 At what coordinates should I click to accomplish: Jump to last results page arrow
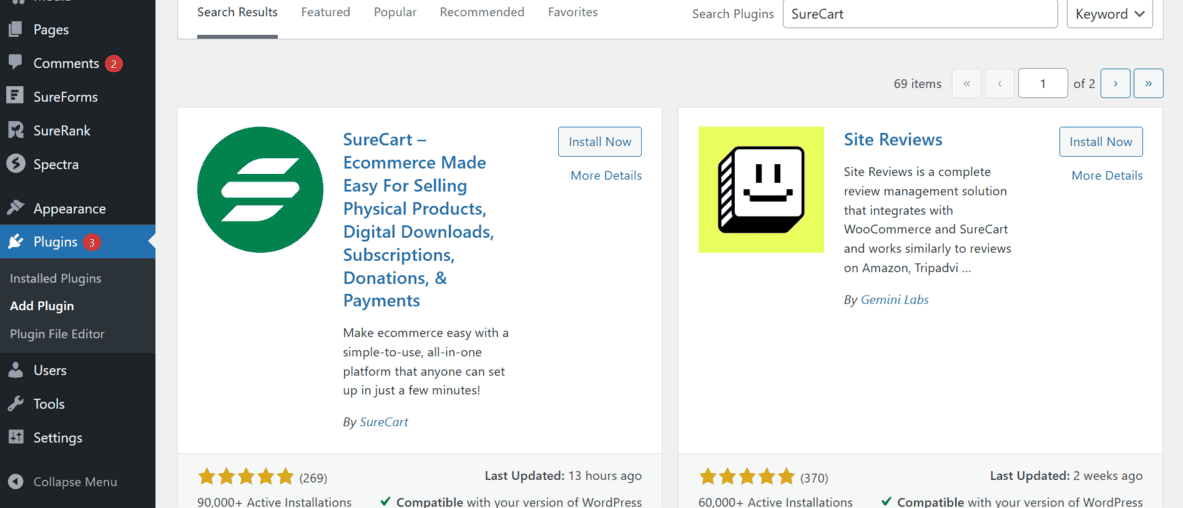point(1148,83)
